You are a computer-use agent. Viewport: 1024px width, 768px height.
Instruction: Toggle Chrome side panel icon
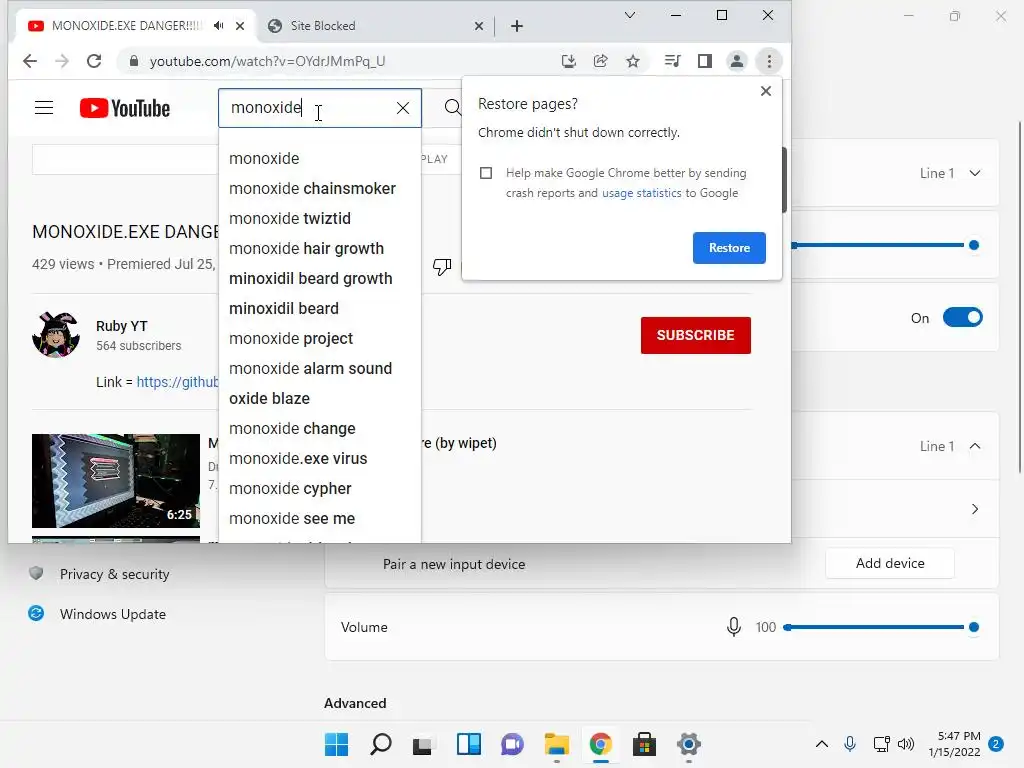(705, 61)
